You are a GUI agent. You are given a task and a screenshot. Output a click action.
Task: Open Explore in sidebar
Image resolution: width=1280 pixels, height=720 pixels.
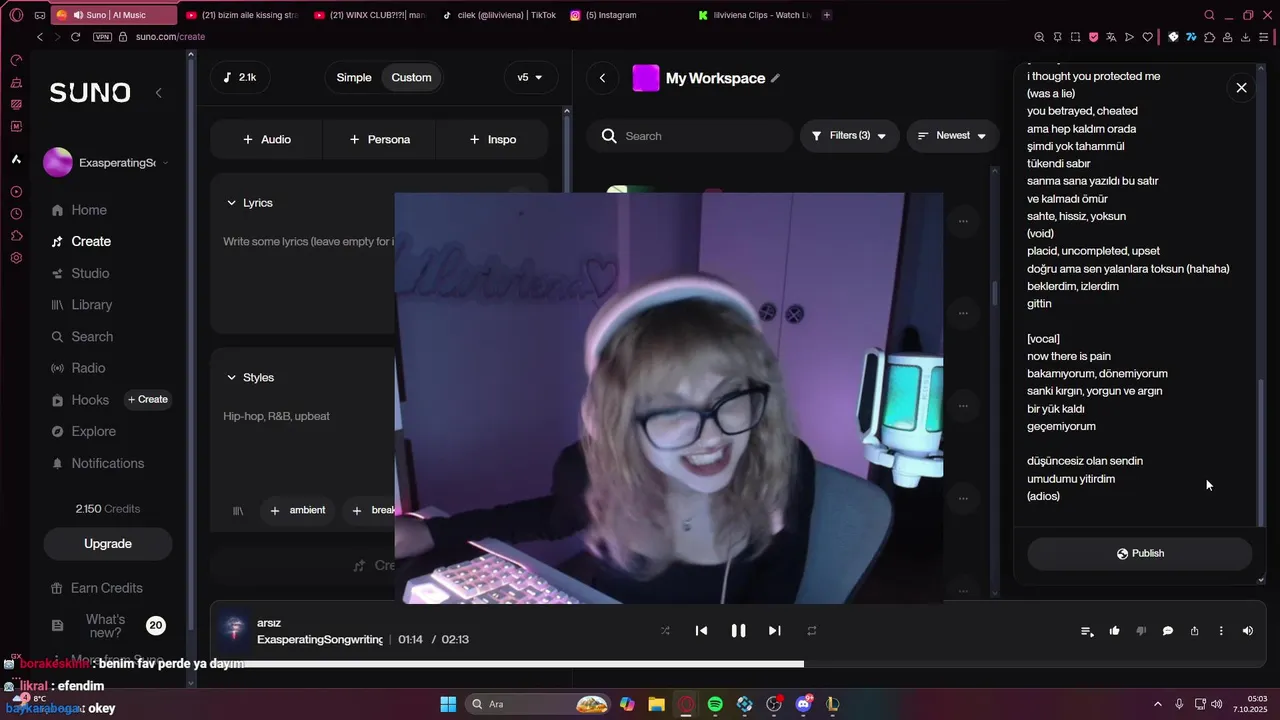pyautogui.click(x=84, y=431)
